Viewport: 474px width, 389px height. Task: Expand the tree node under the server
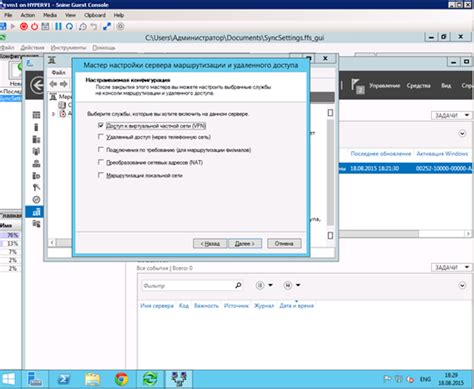[x=53, y=114]
